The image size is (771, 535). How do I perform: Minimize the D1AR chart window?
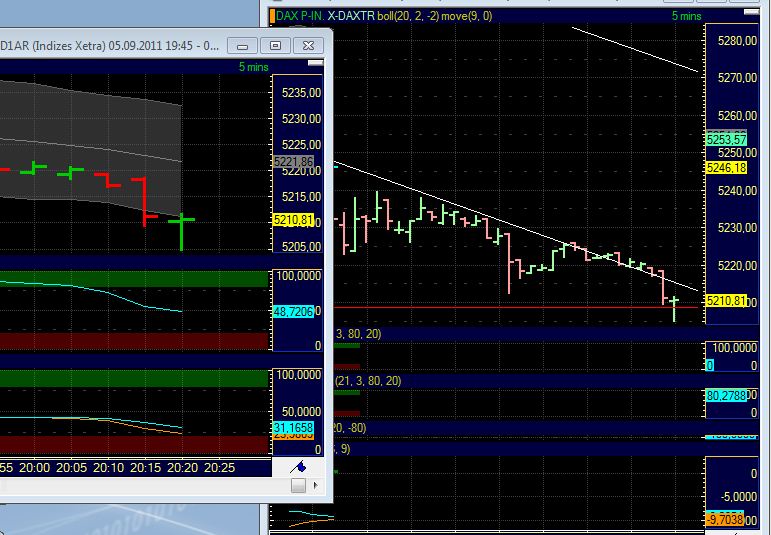pos(242,46)
